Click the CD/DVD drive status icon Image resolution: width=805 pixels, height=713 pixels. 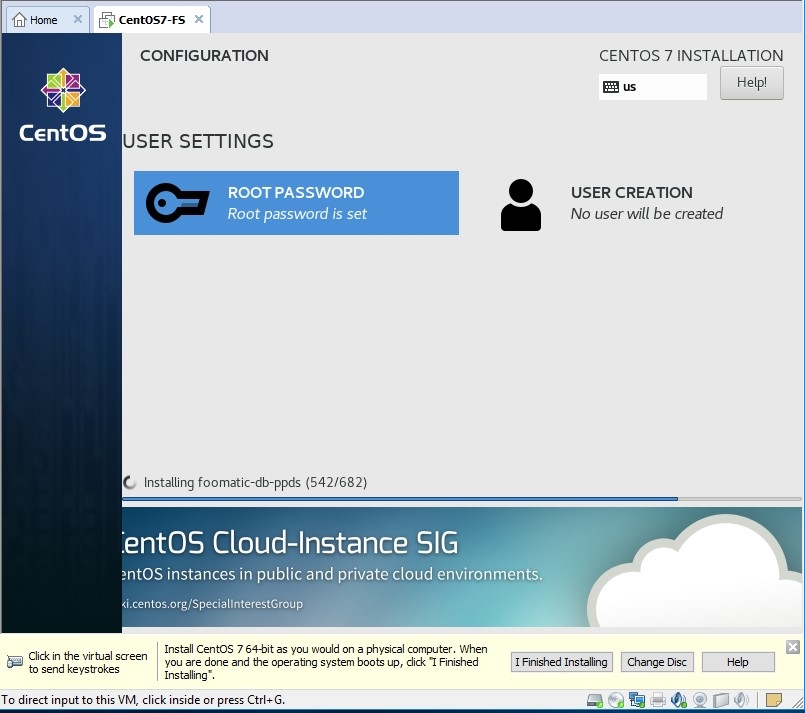coord(616,700)
